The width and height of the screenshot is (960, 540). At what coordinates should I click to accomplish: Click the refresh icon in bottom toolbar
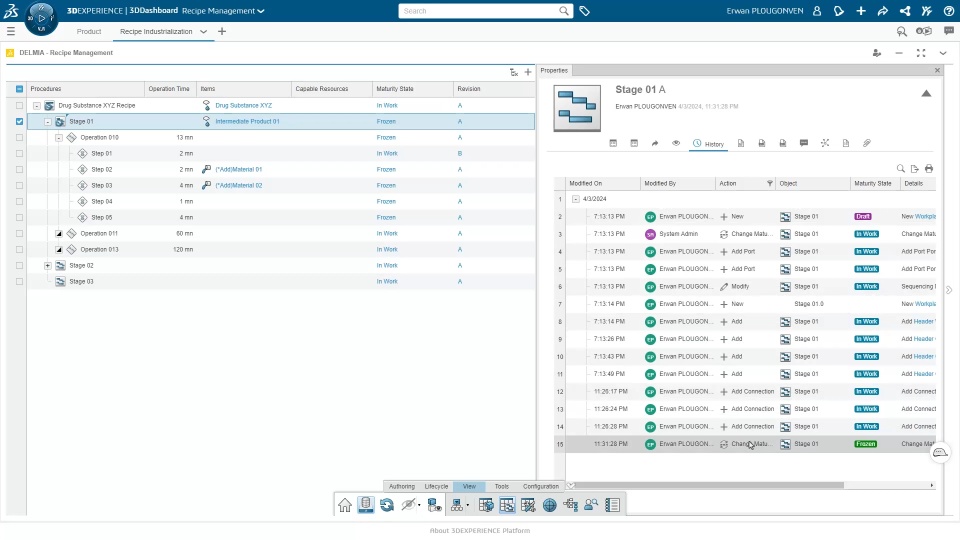(x=387, y=505)
